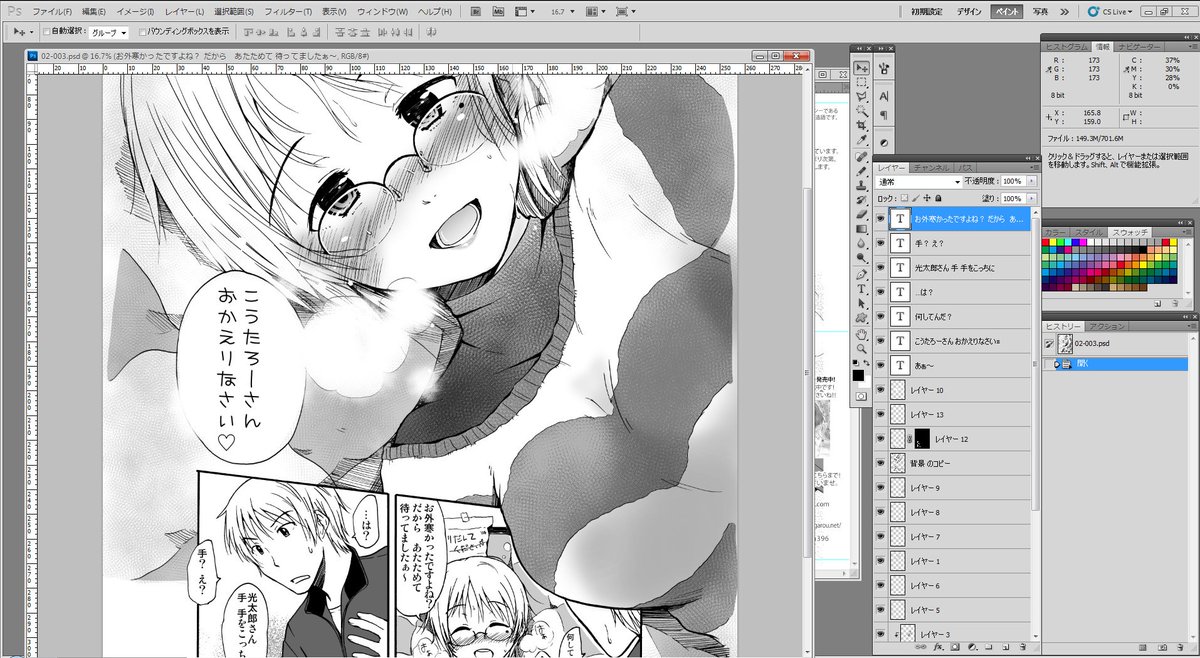The height and width of the screenshot is (658, 1200).
Task: Hide the あぁ～ text layer
Action: click(881, 365)
